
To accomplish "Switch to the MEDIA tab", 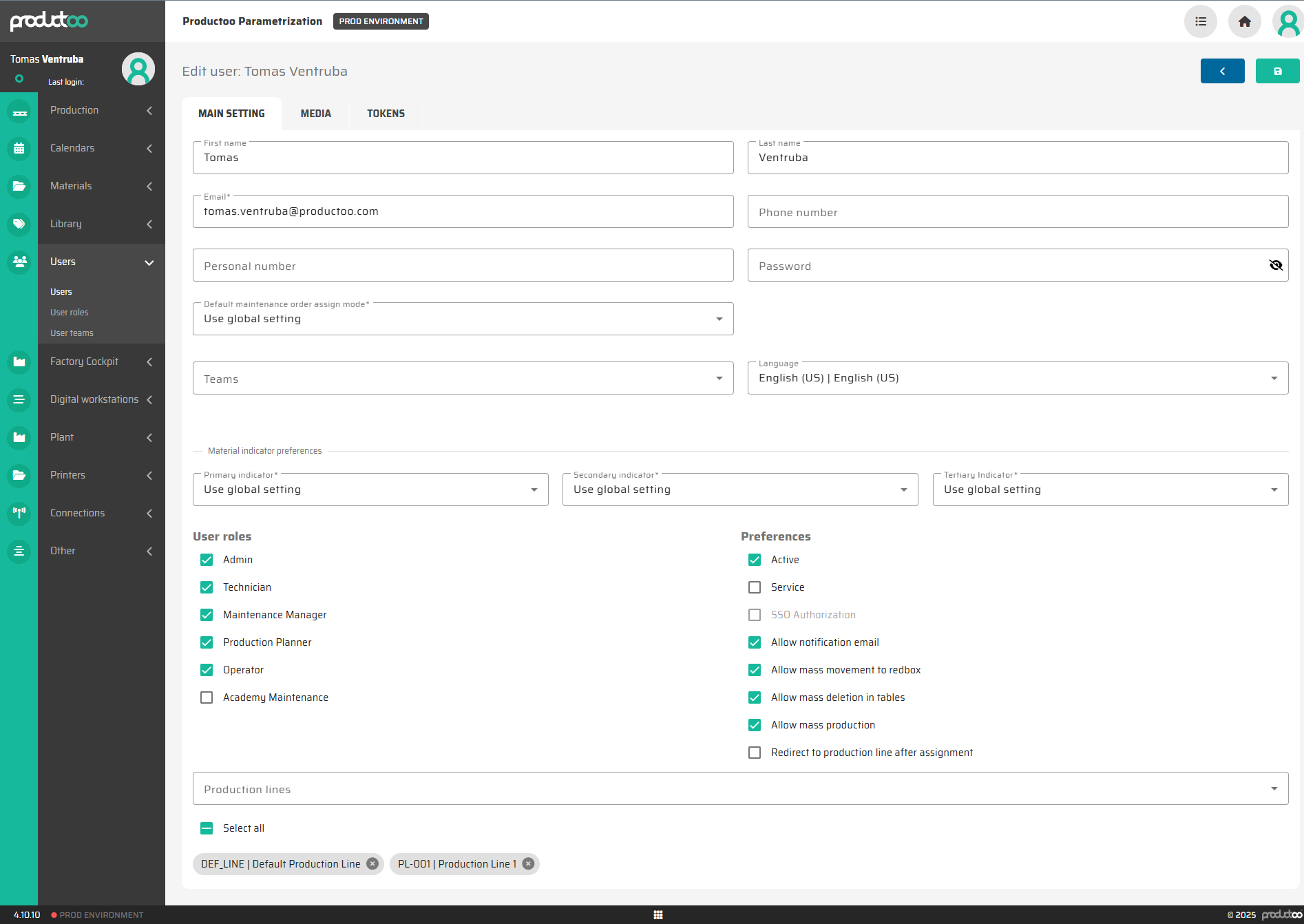I will [315, 114].
